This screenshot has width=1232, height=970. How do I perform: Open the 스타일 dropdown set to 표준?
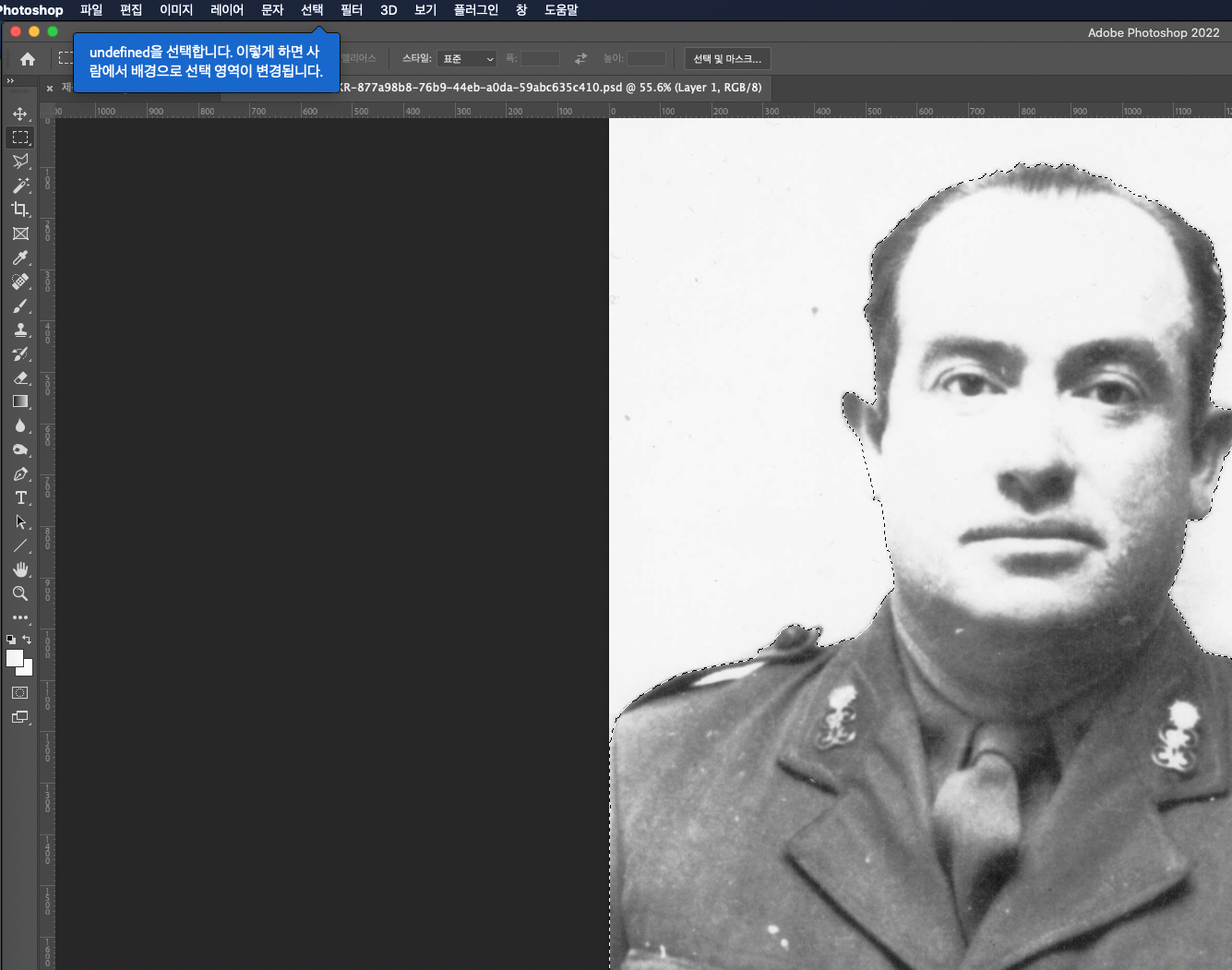pos(467,59)
